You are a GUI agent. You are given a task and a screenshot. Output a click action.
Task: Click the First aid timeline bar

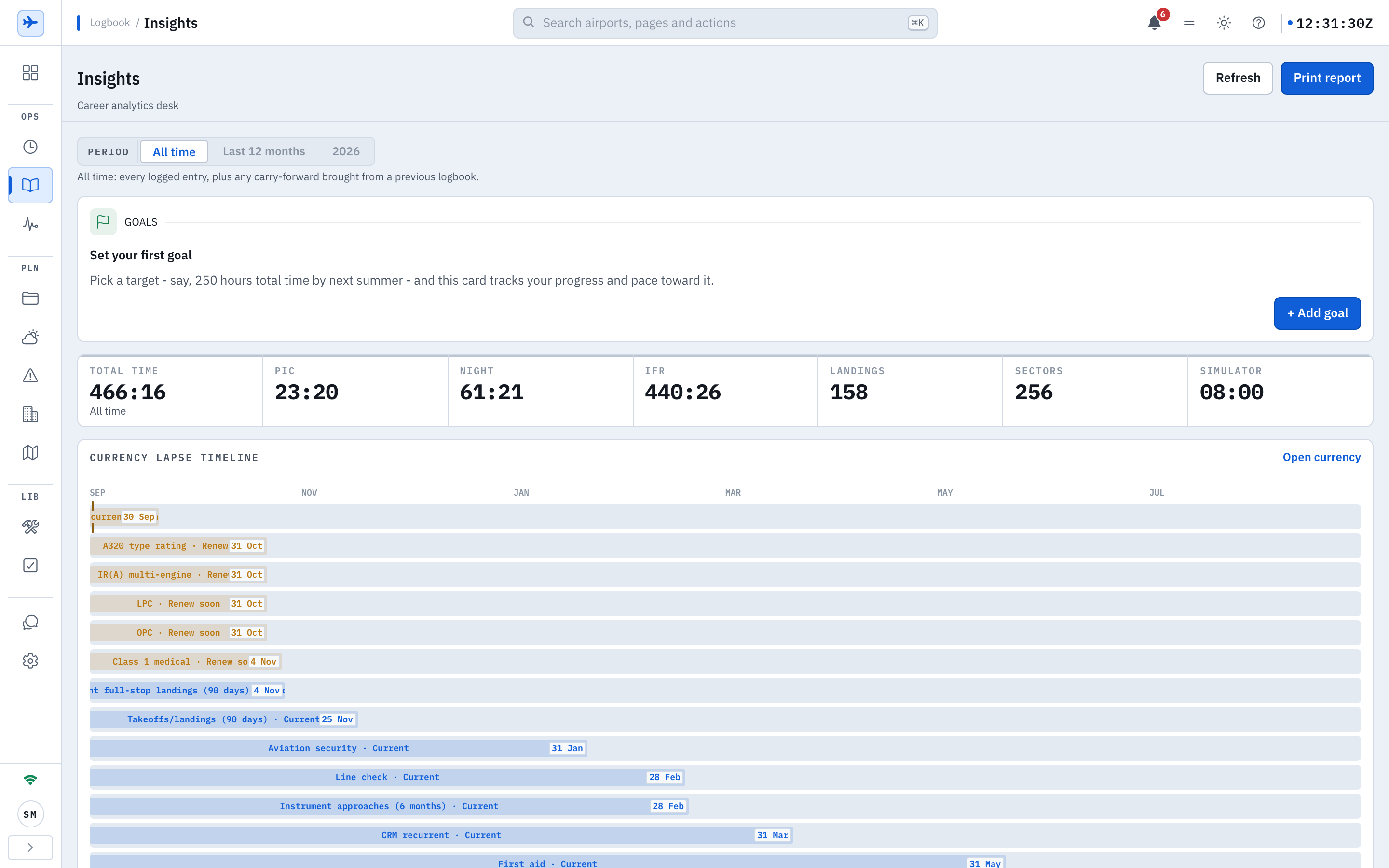pos(547,862)
